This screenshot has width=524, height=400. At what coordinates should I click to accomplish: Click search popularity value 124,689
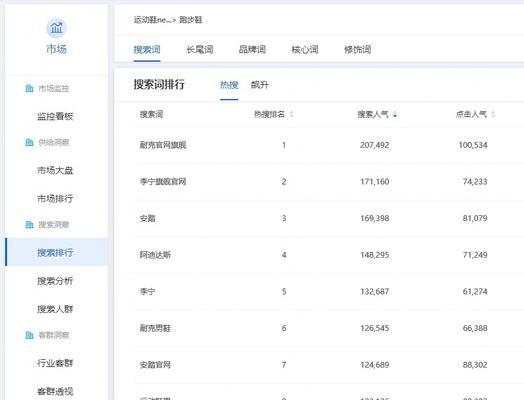[x=375, y=365]
